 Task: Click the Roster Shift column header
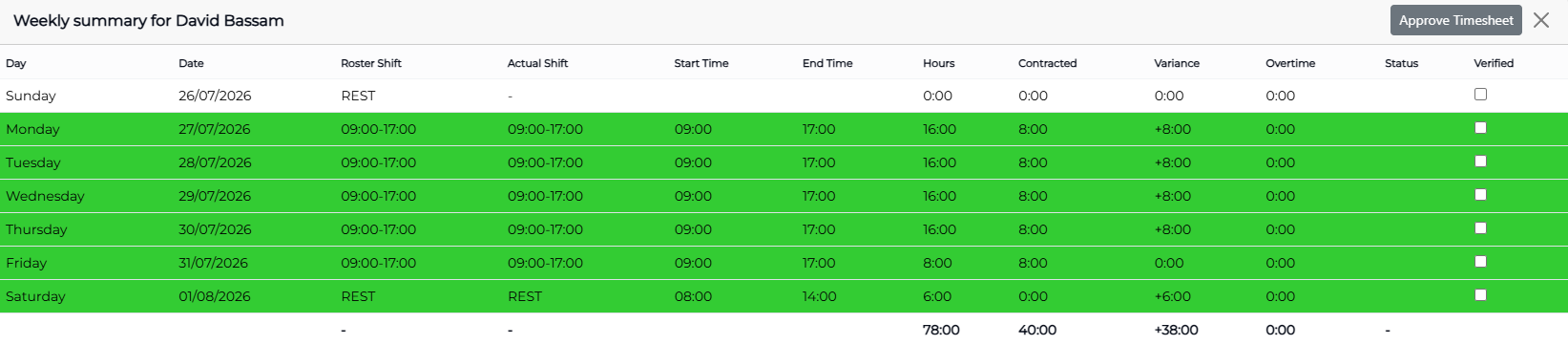(371, 63)
